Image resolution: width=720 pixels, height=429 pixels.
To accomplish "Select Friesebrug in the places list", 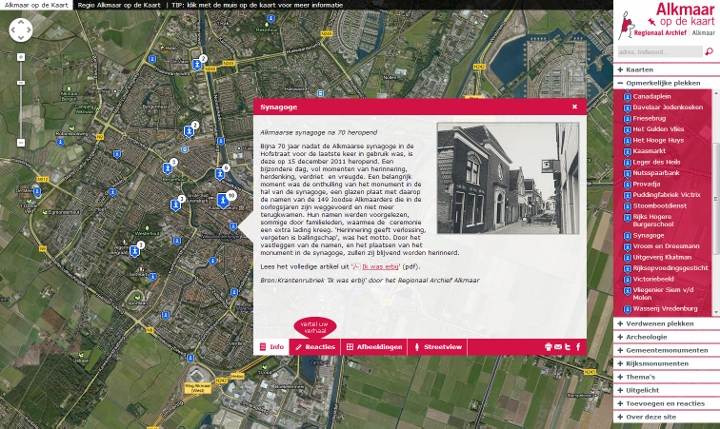I will (x=651, y=117).
